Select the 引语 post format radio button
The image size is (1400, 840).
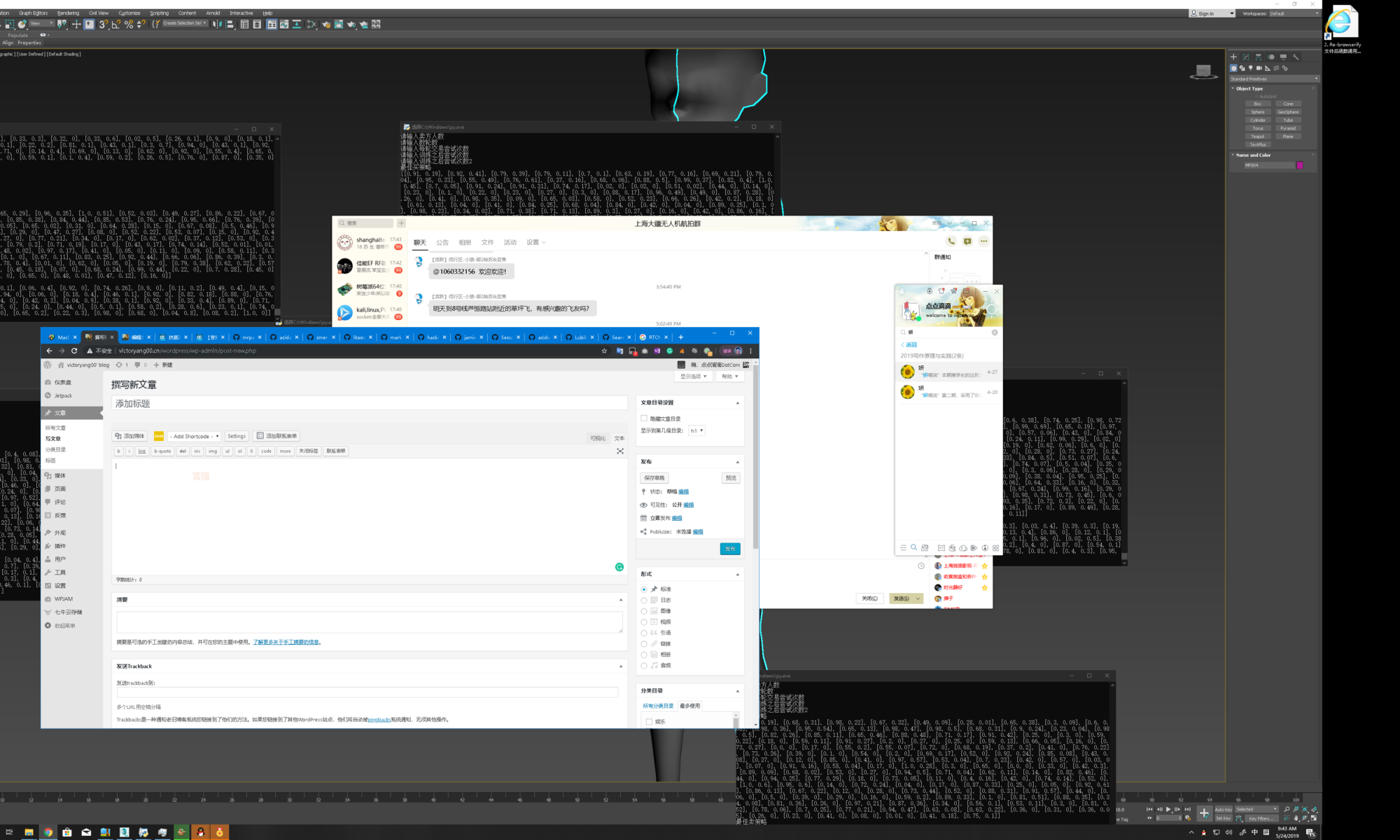(644, 633)
